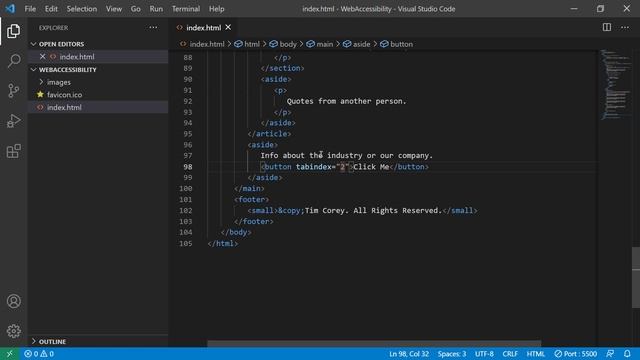Viewport: 640px width, 360px height.
Task: Close the index.html editor tab
Action: point(228,27)
